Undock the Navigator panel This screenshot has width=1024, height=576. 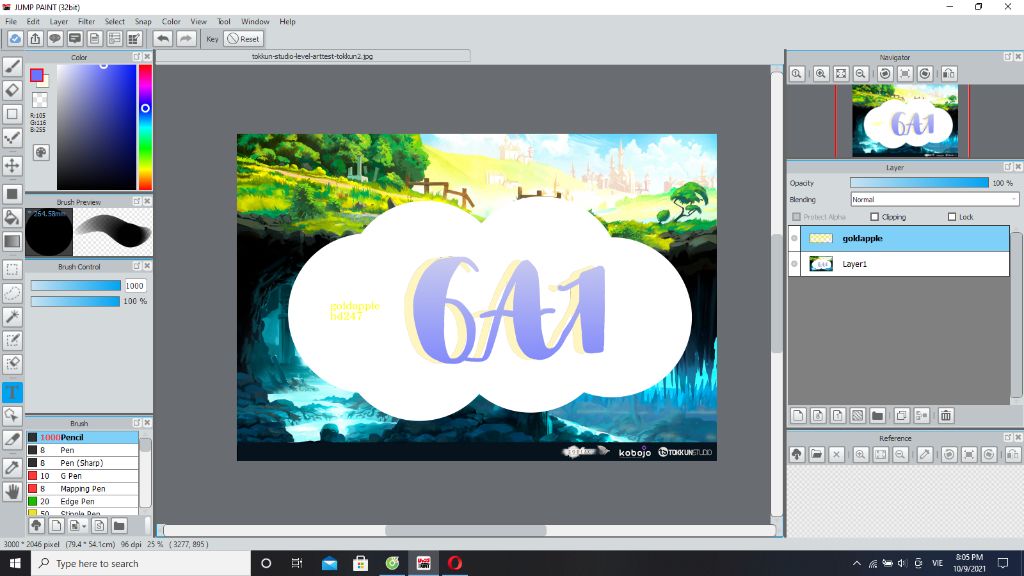(x=1008, y=57)
